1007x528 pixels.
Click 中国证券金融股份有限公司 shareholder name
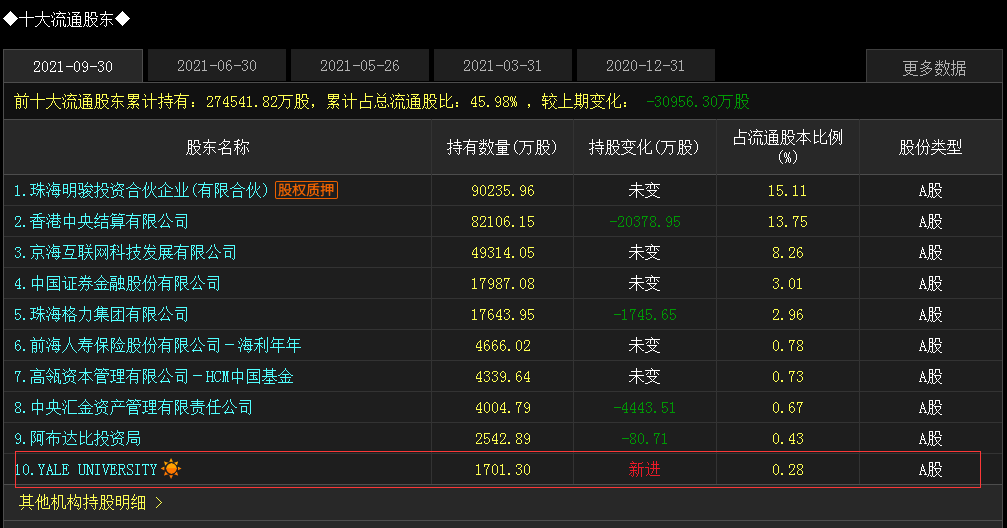pyautogui.click(x=118, y=283)
